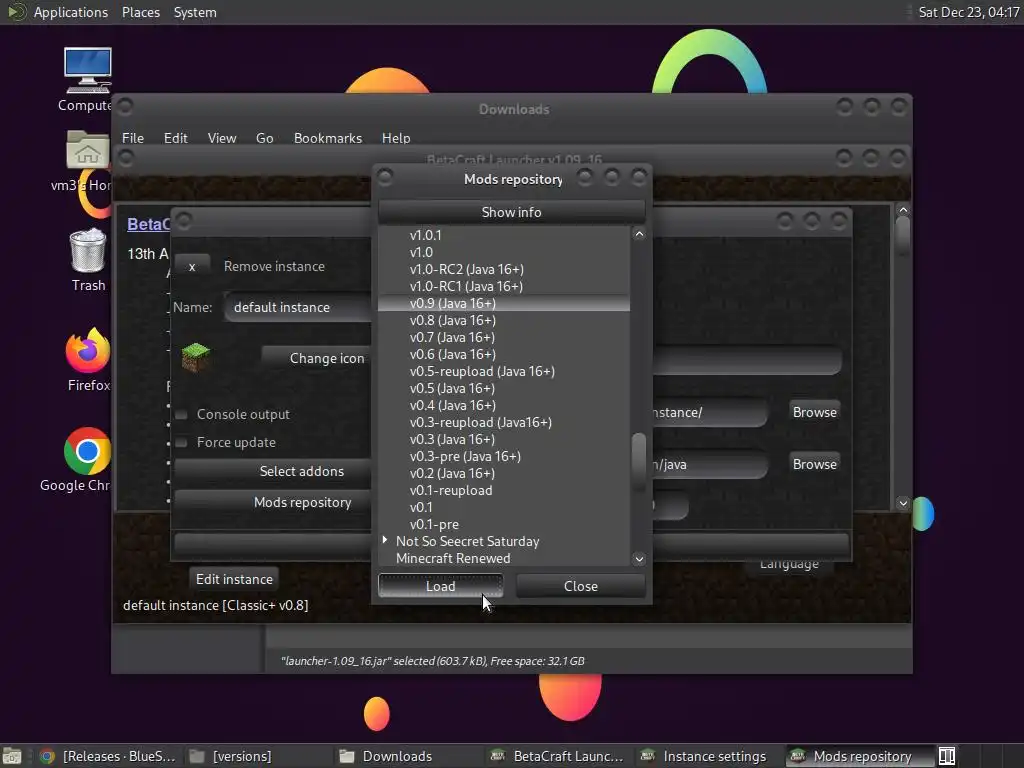Open View menu in Downloads window

tap(221, 138)
